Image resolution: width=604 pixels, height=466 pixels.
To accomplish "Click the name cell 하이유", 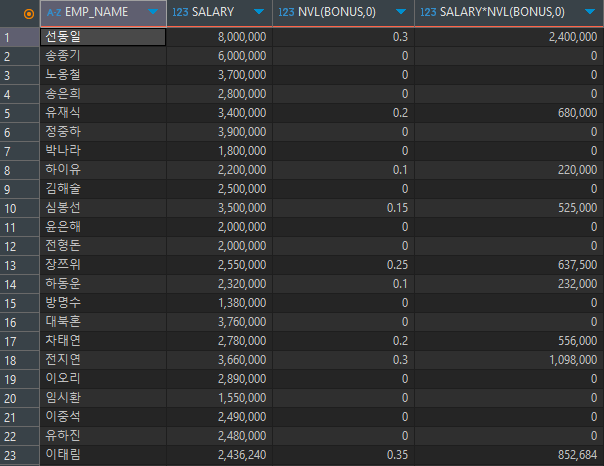I will point(103,170).
